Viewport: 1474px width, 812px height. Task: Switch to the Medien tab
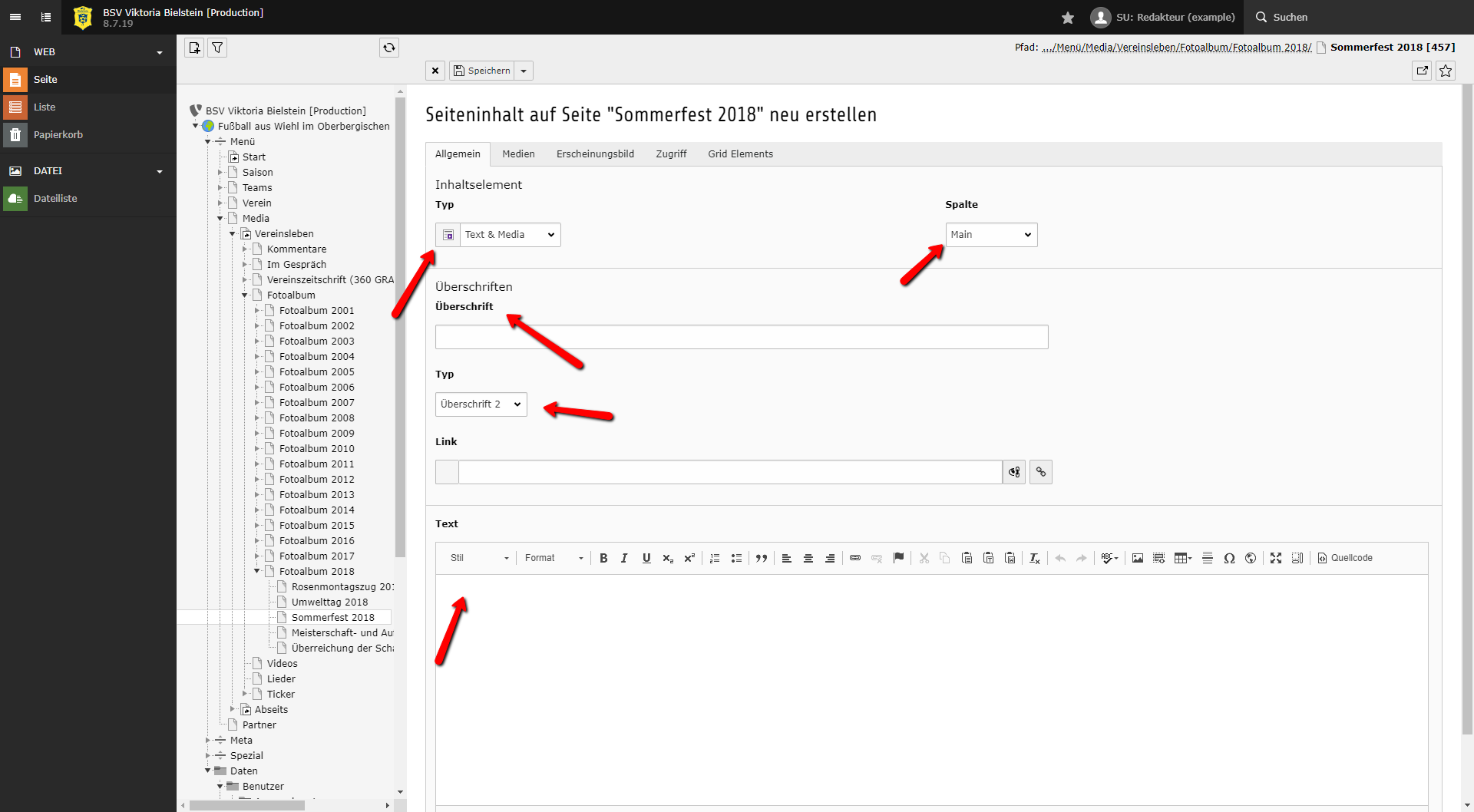pyautogui.click(x=518, y=154)
